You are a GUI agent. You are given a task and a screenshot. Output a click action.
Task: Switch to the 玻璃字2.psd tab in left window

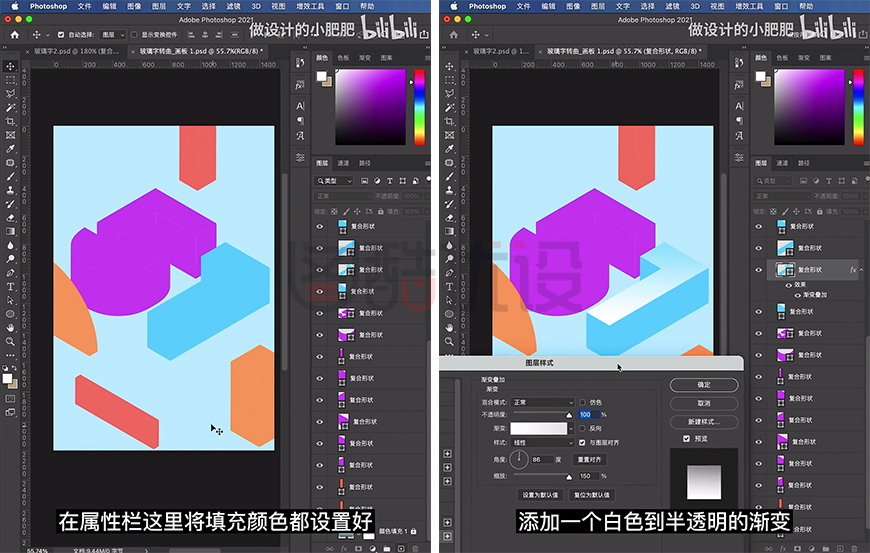click(76, 51)
